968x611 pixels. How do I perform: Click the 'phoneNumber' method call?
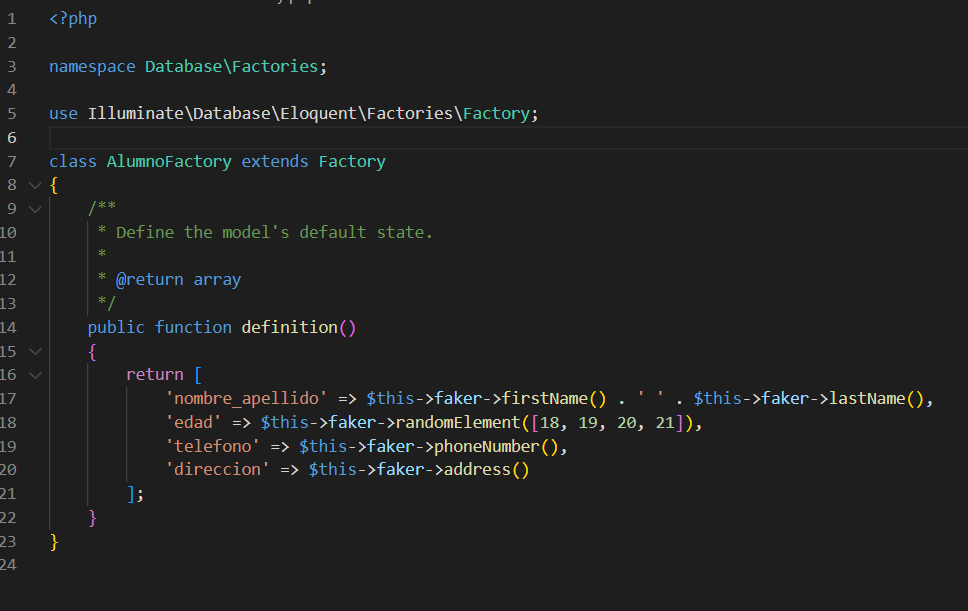pos(486,446)
